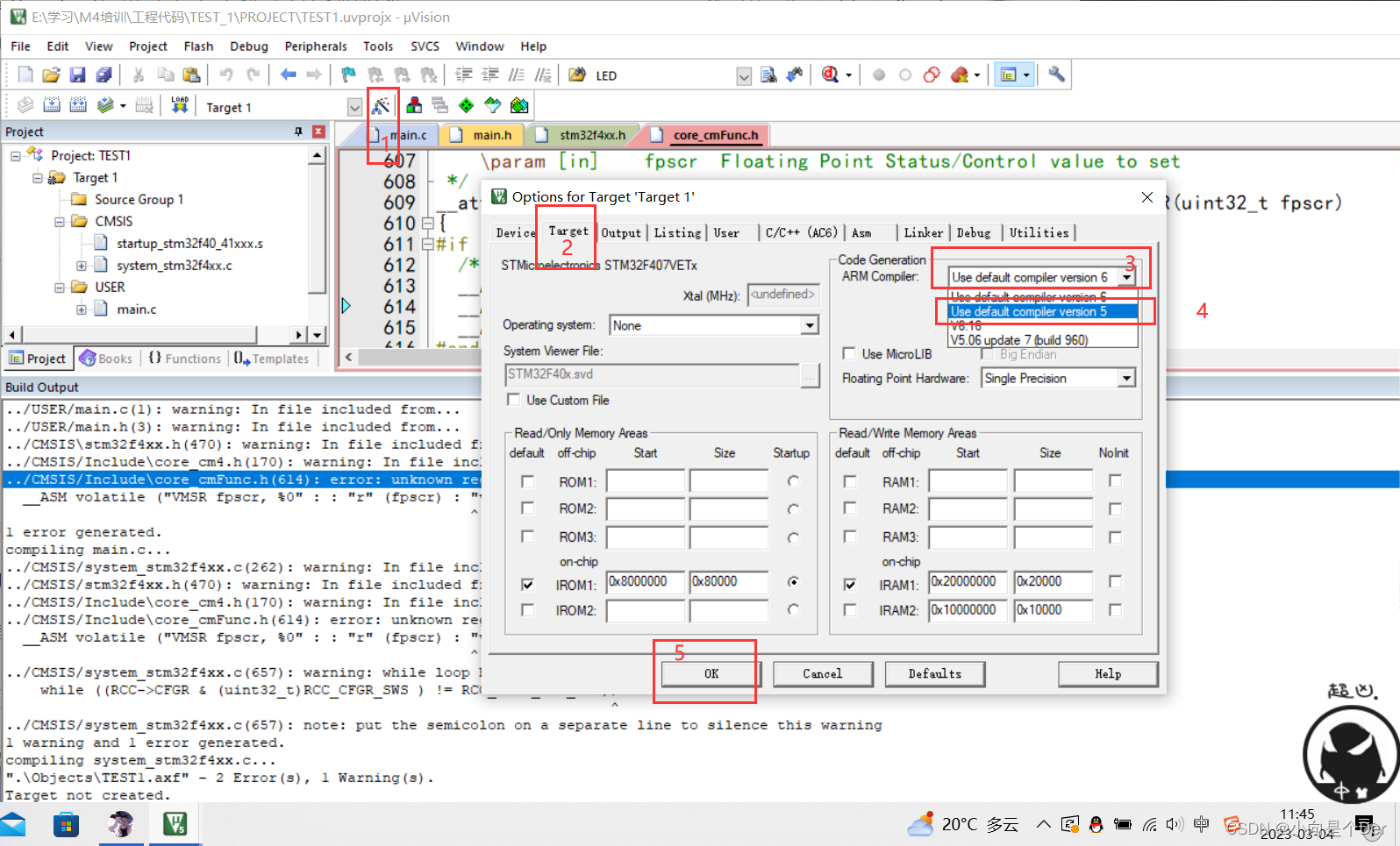Viewport: 1400px width, 846px height.
Task: Click the Navigate Backwards blue arrow
Action: point(288,75)
